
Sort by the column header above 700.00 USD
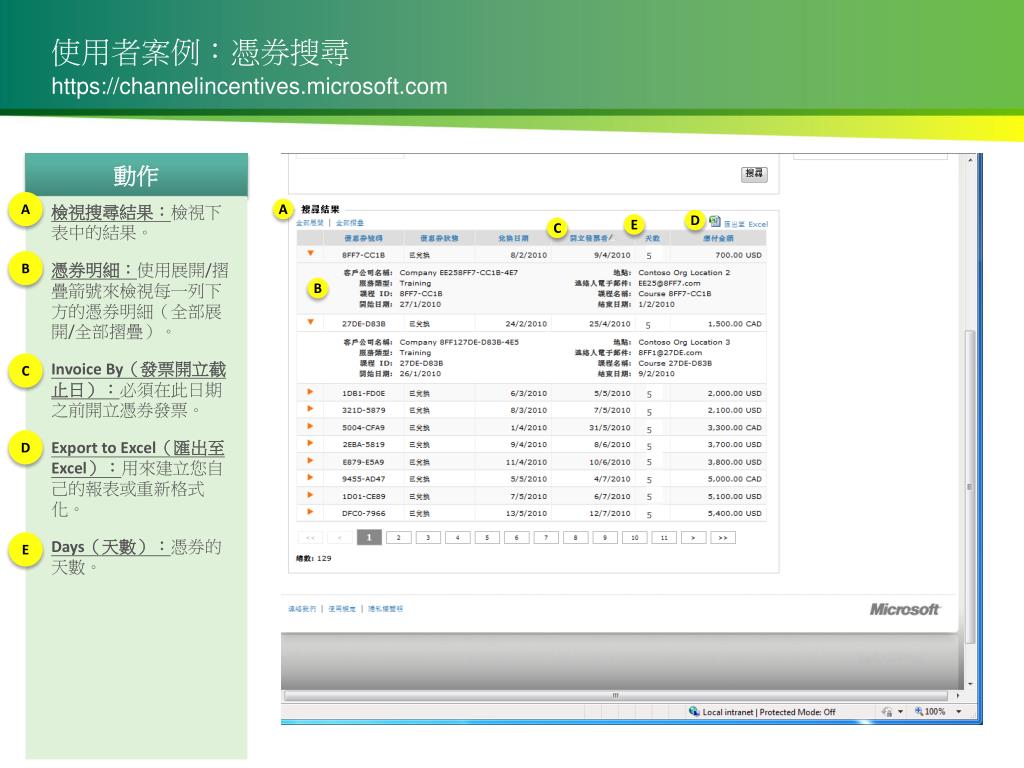[x=718, y=238]
